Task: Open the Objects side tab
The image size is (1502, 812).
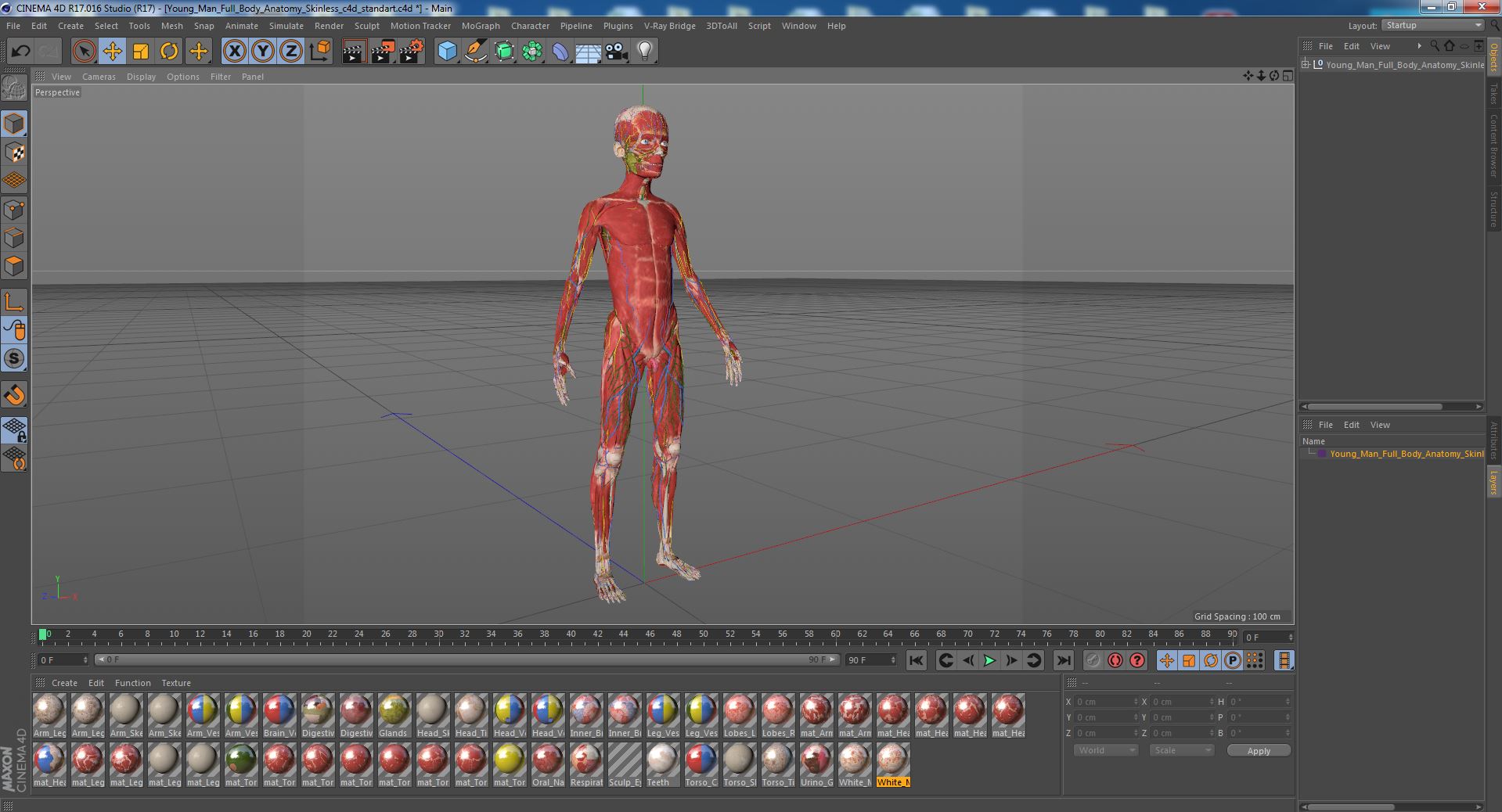Action: 1493,57
